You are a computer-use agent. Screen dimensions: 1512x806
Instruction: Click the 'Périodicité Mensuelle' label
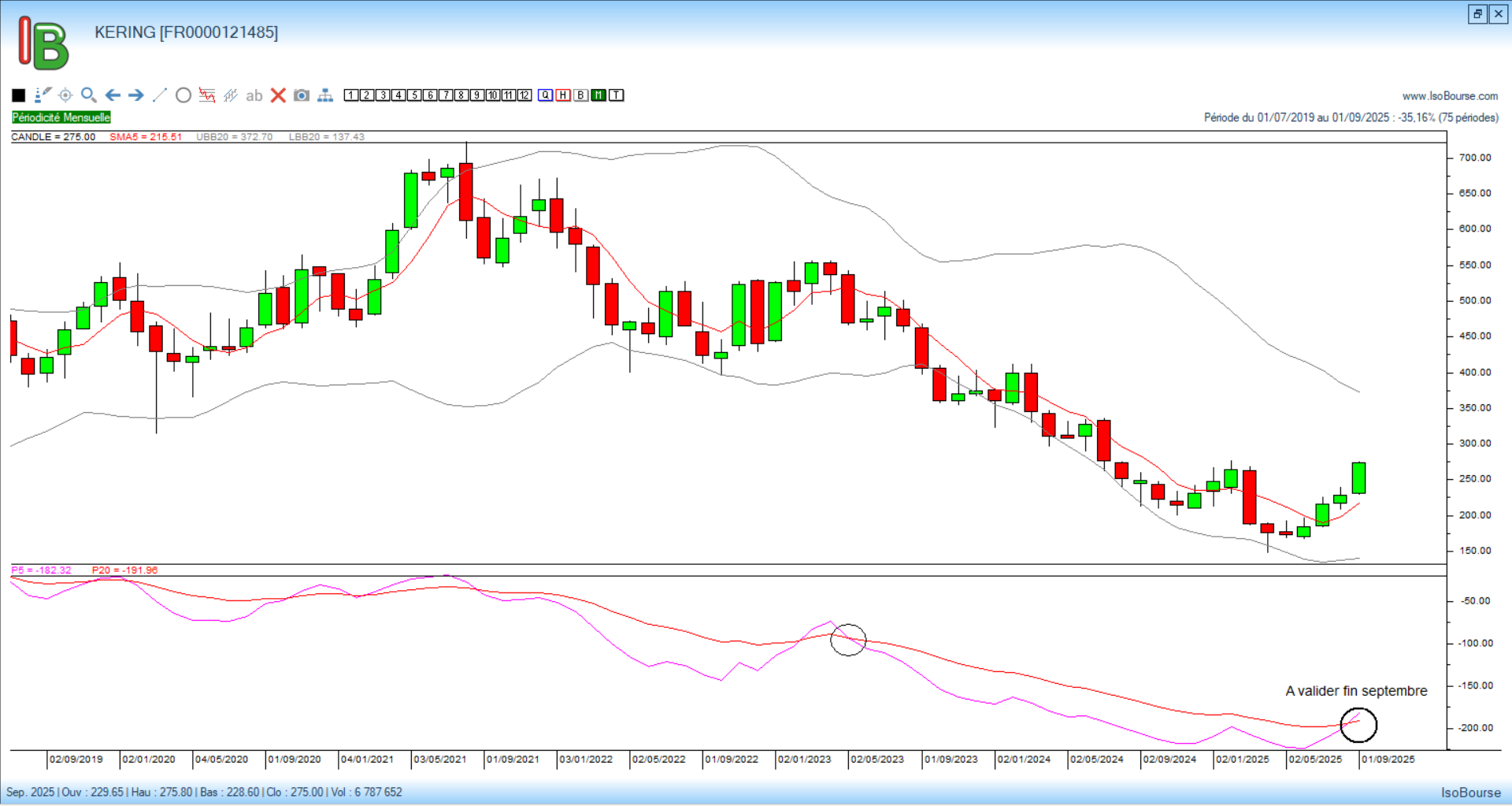pos(61,117)
